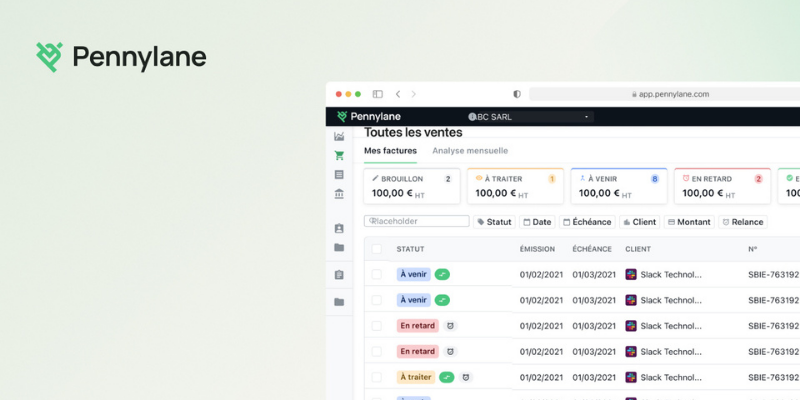
Task: Sort by the STATUT column header
Action: click(x=410, y=249)
